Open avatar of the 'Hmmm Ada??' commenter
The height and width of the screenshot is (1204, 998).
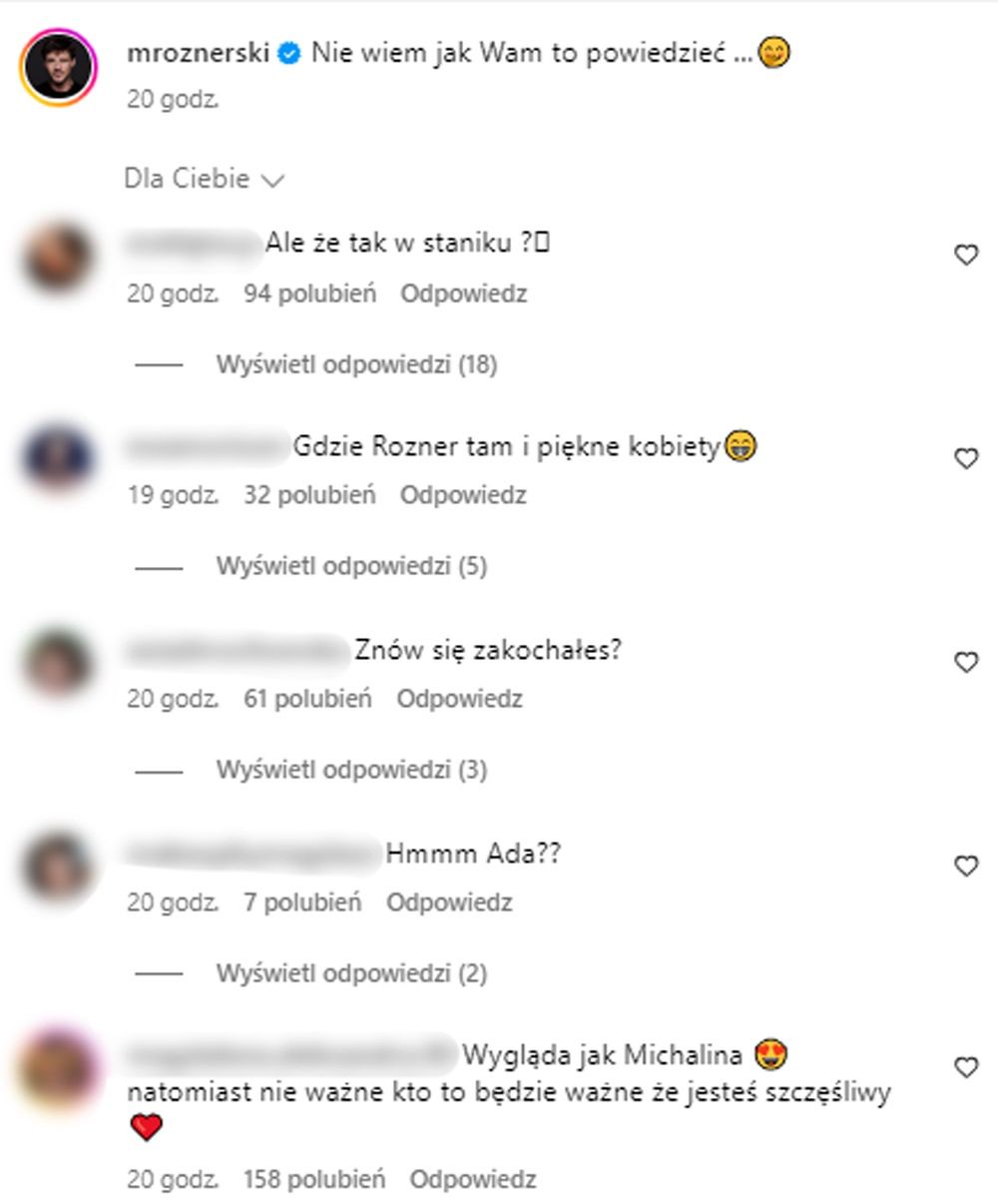pos(57,867)
